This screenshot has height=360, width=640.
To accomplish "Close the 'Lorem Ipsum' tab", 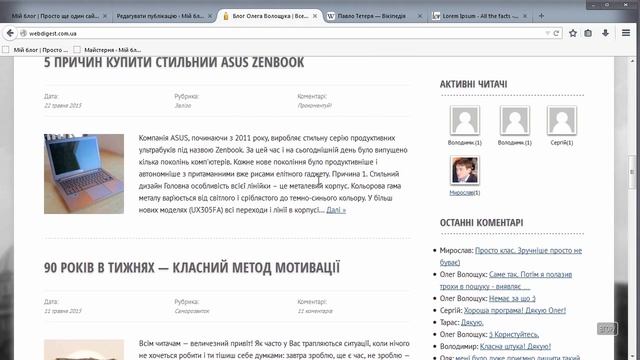I will pyautogui.click(x=525, y=16).
